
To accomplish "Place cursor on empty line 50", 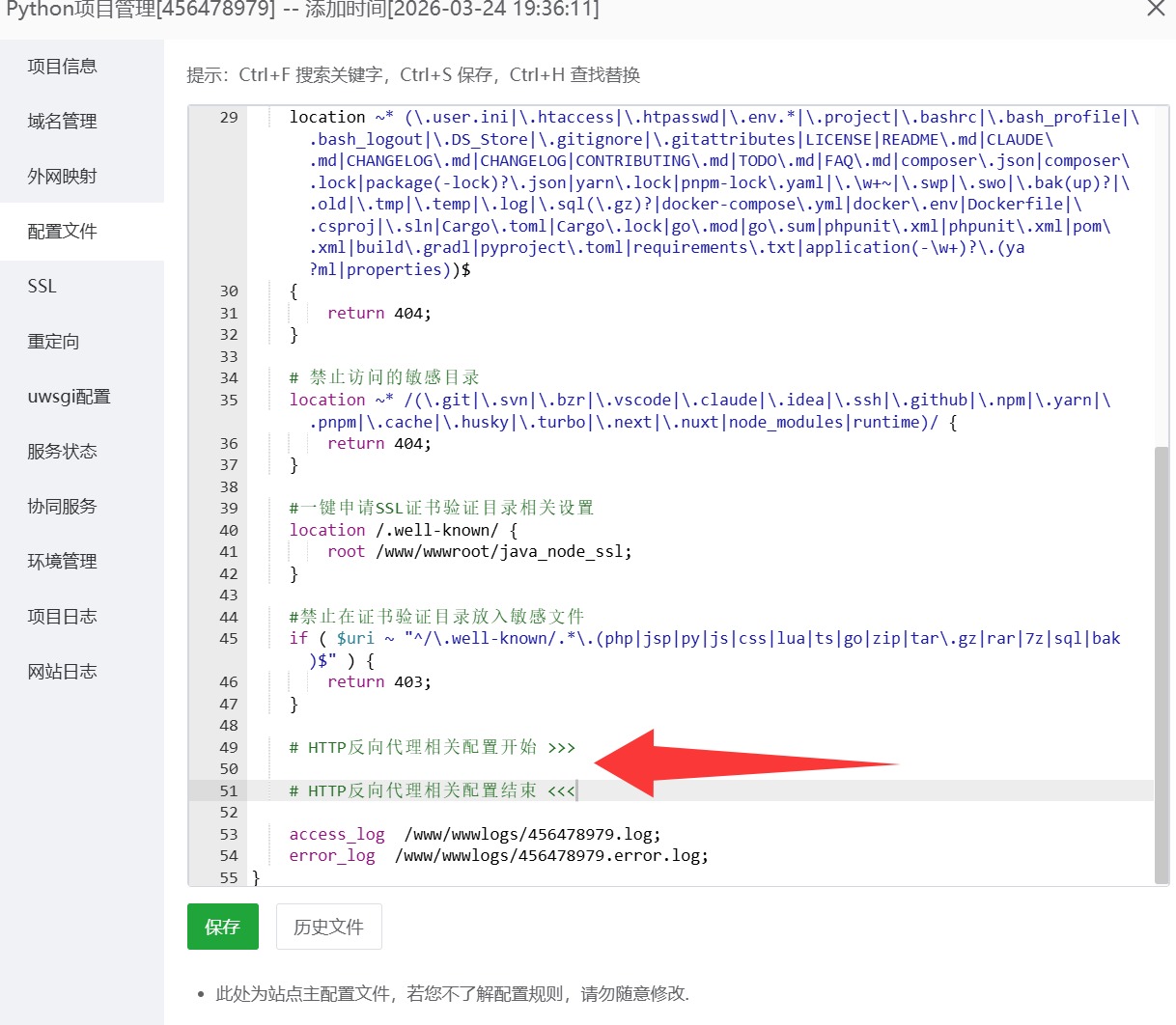I will coord(700,769).
